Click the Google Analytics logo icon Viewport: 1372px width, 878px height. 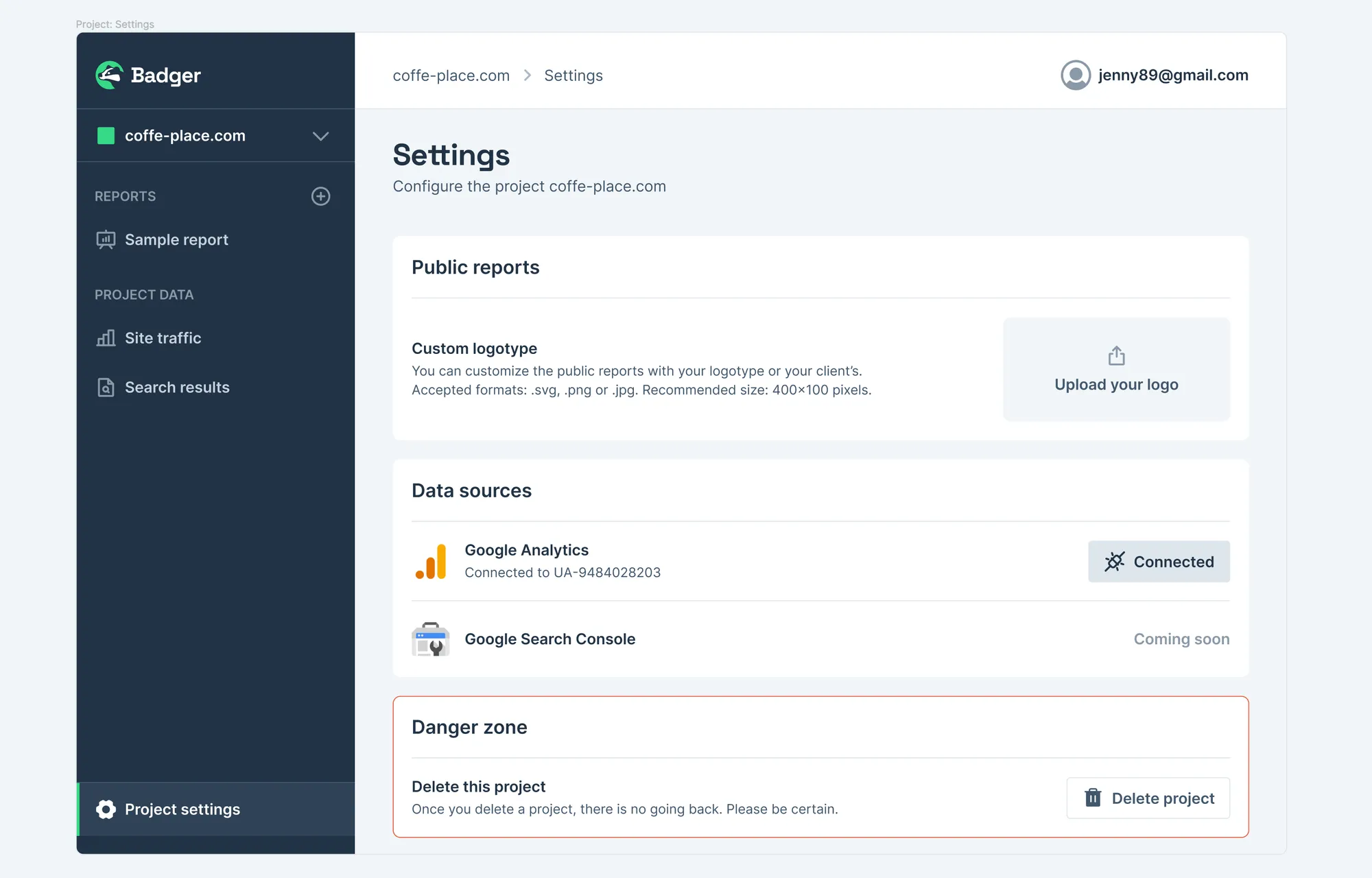[x=431, y=561]
